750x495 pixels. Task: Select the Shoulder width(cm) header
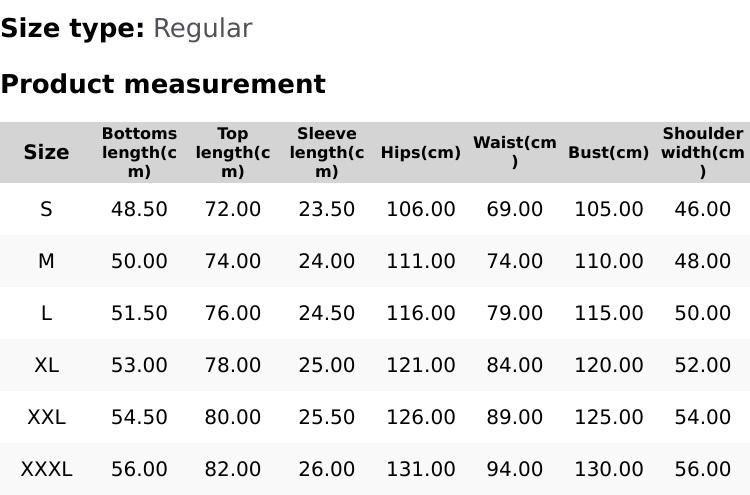coord(703,152)
